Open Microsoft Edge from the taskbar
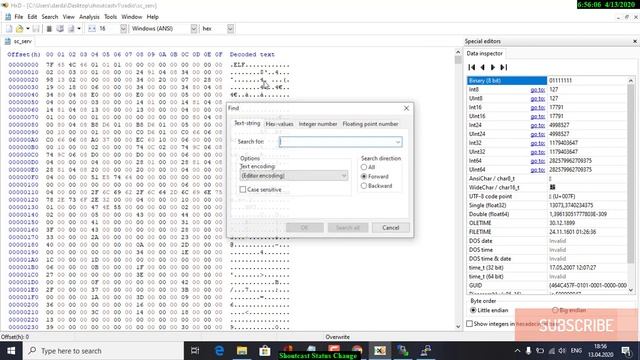This screenshot has width=640, height=360. coord(219,351)
